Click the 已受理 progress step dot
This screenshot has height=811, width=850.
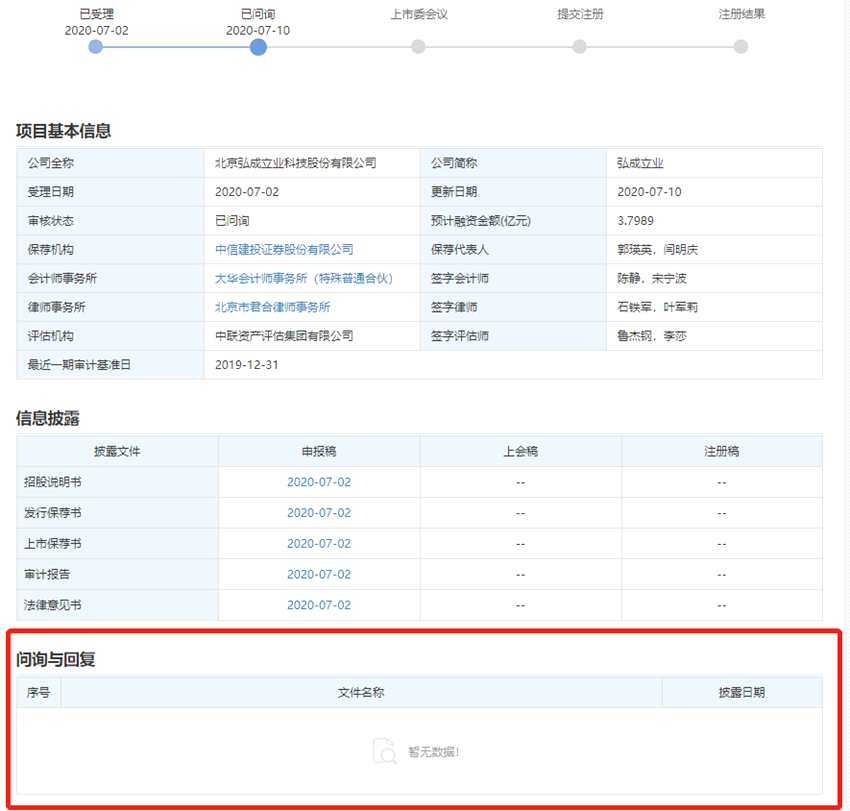95,47
